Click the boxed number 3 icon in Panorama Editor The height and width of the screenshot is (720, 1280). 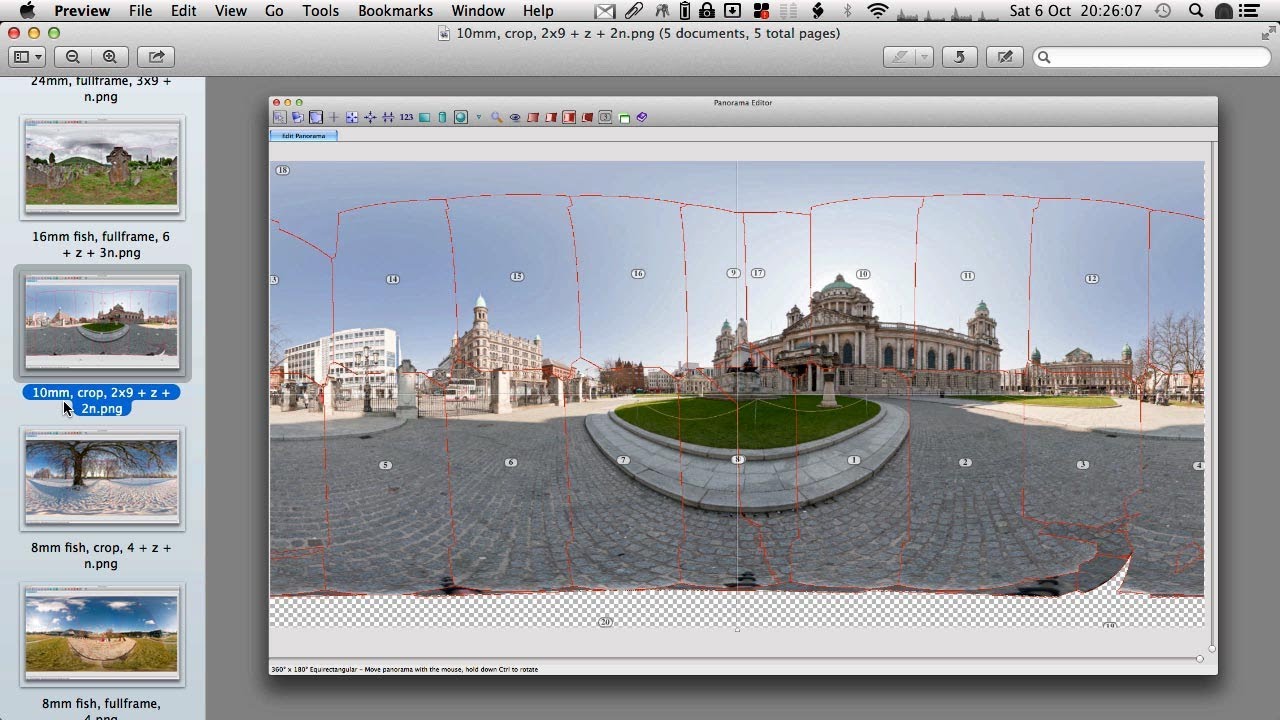[x=605, y=117]
